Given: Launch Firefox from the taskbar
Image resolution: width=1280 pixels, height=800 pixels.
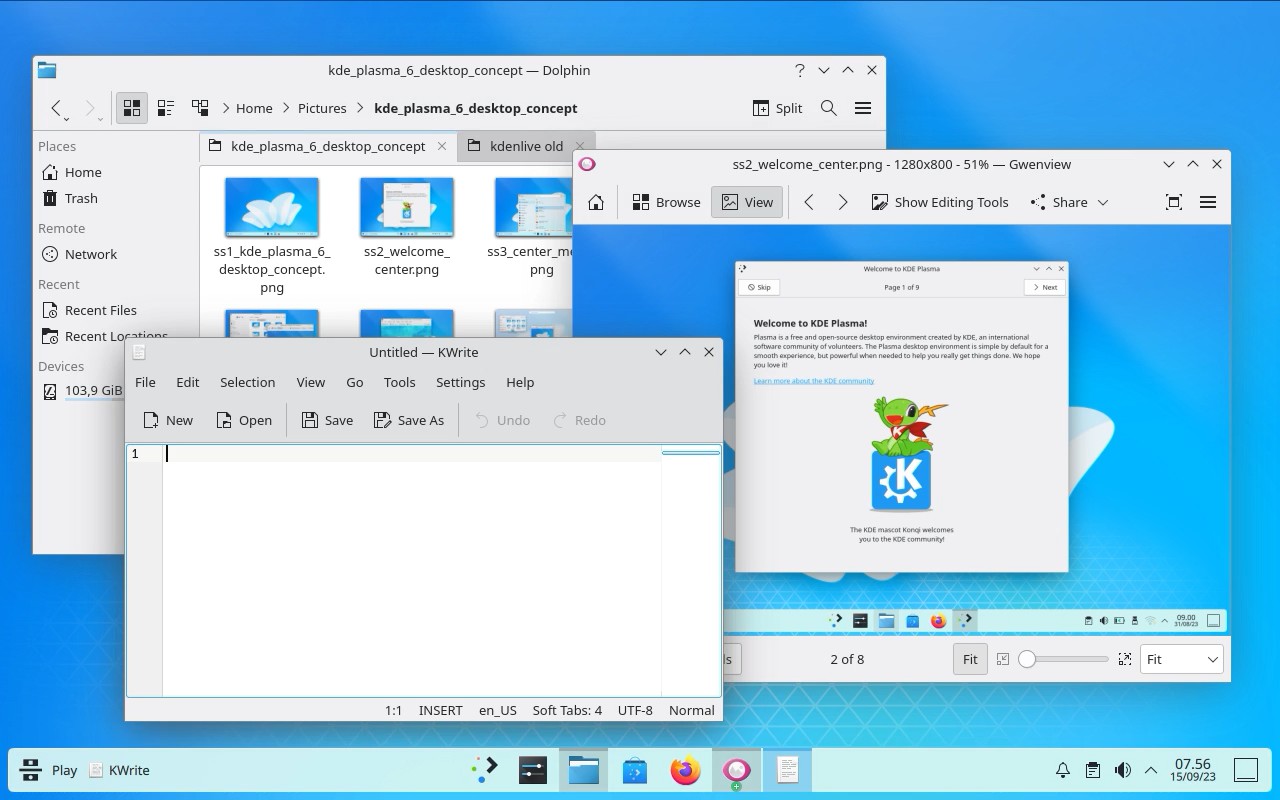Looking at the screenshot, I should point(685,770).
